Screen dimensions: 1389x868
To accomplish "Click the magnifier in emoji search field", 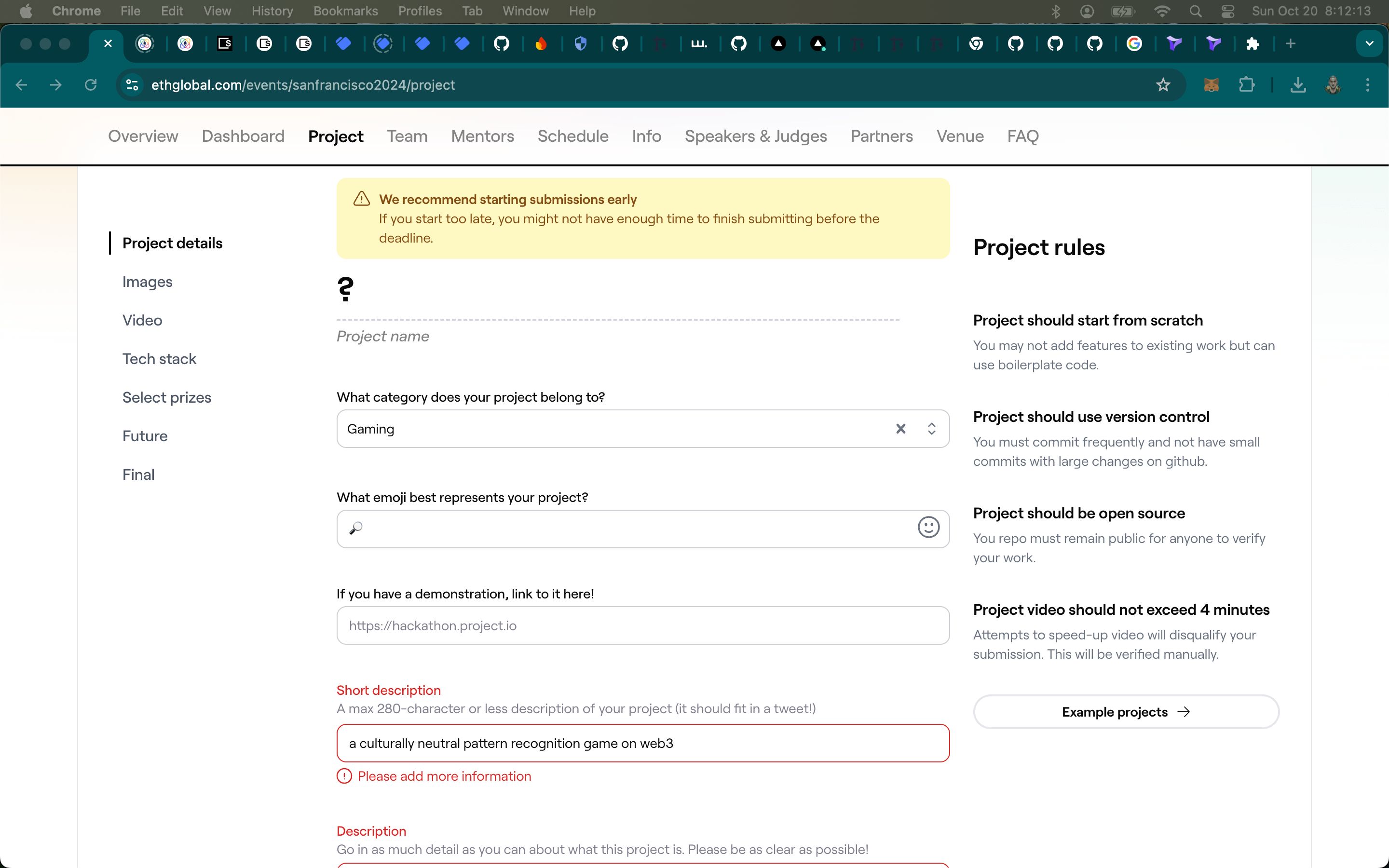I will pos(356,528).
